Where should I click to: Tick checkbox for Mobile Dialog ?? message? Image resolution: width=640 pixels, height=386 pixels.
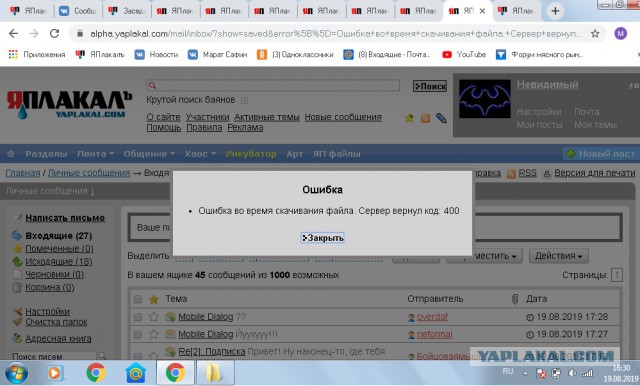138,317
